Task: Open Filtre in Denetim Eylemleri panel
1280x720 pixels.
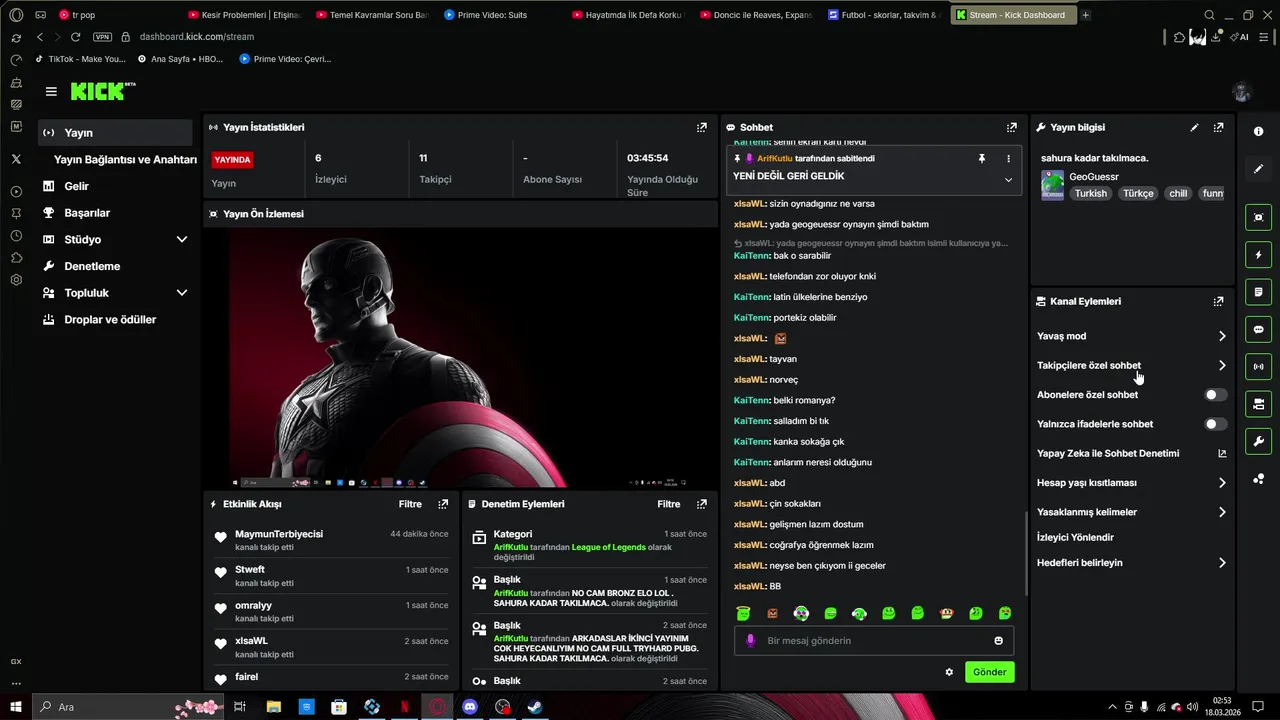Action: pos(669,504)
